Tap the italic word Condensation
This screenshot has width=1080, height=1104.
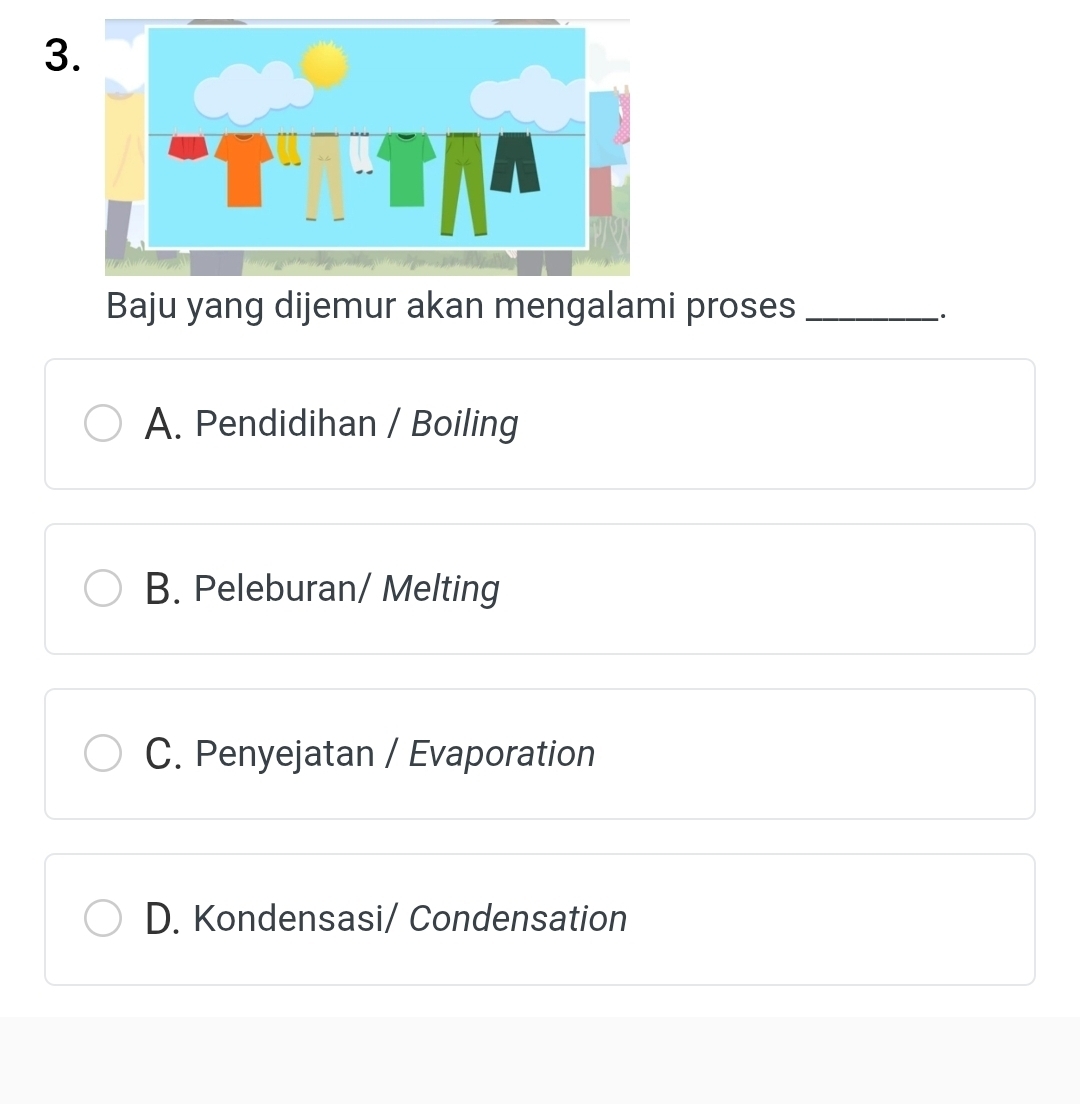[518, 919]
